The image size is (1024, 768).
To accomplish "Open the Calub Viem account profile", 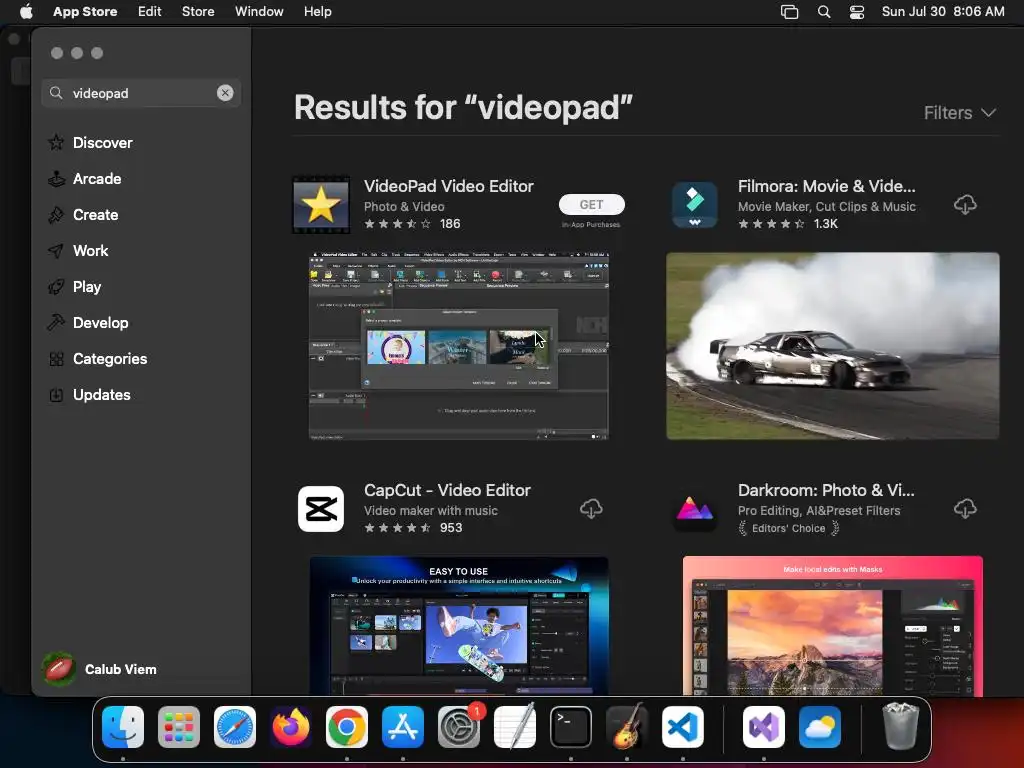I will (x=100, y=669).
